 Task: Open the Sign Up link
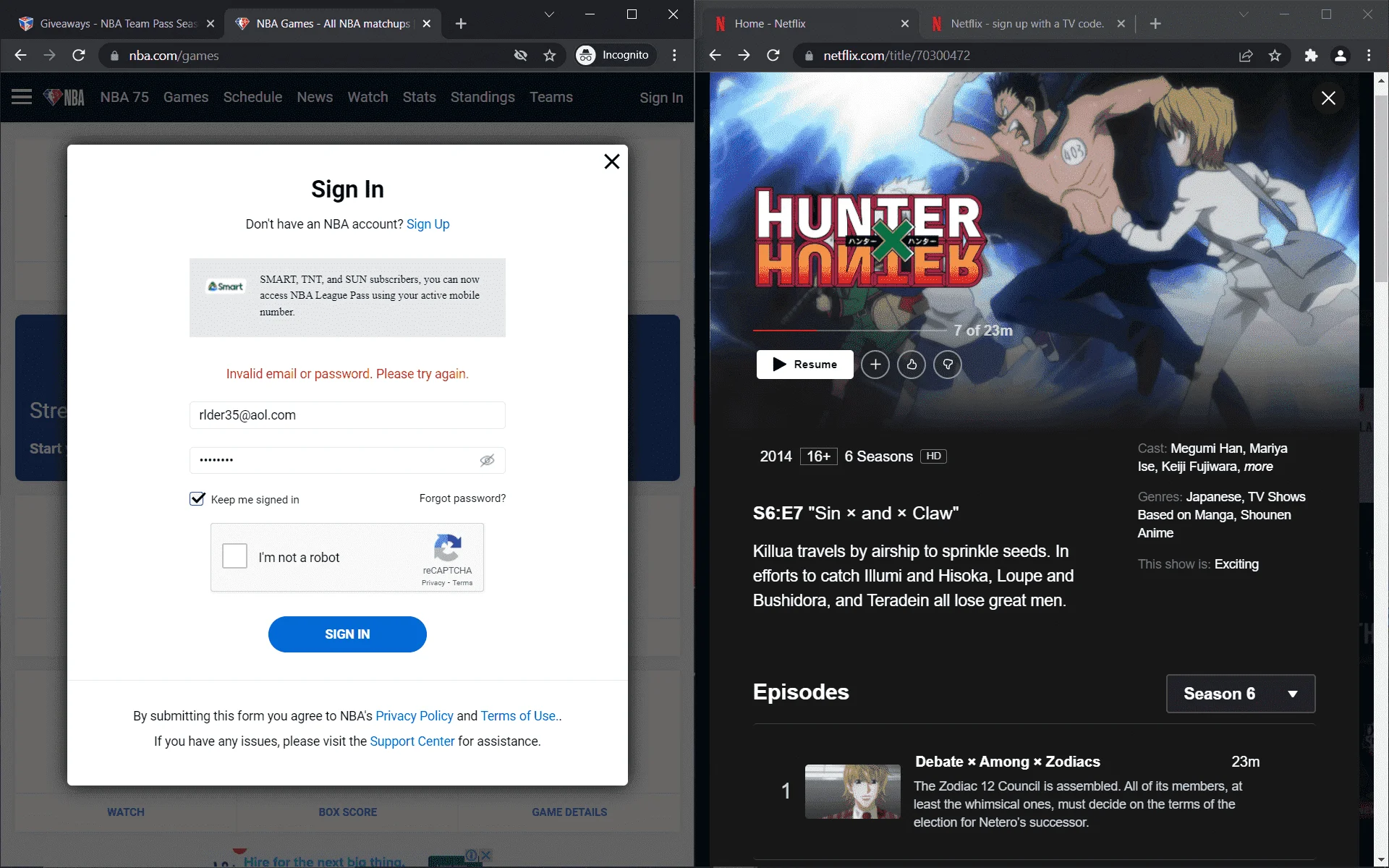428,224
